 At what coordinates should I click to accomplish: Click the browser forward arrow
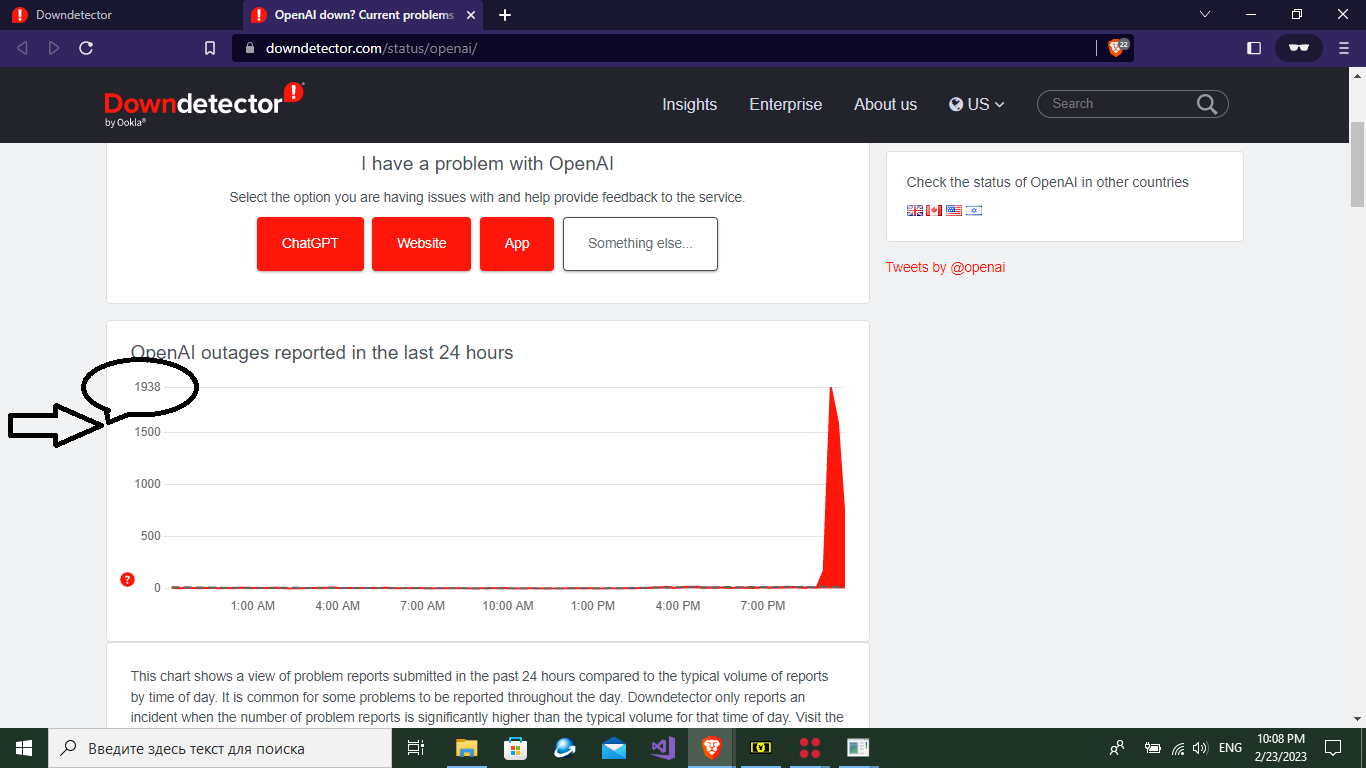[x=54, y=48]
